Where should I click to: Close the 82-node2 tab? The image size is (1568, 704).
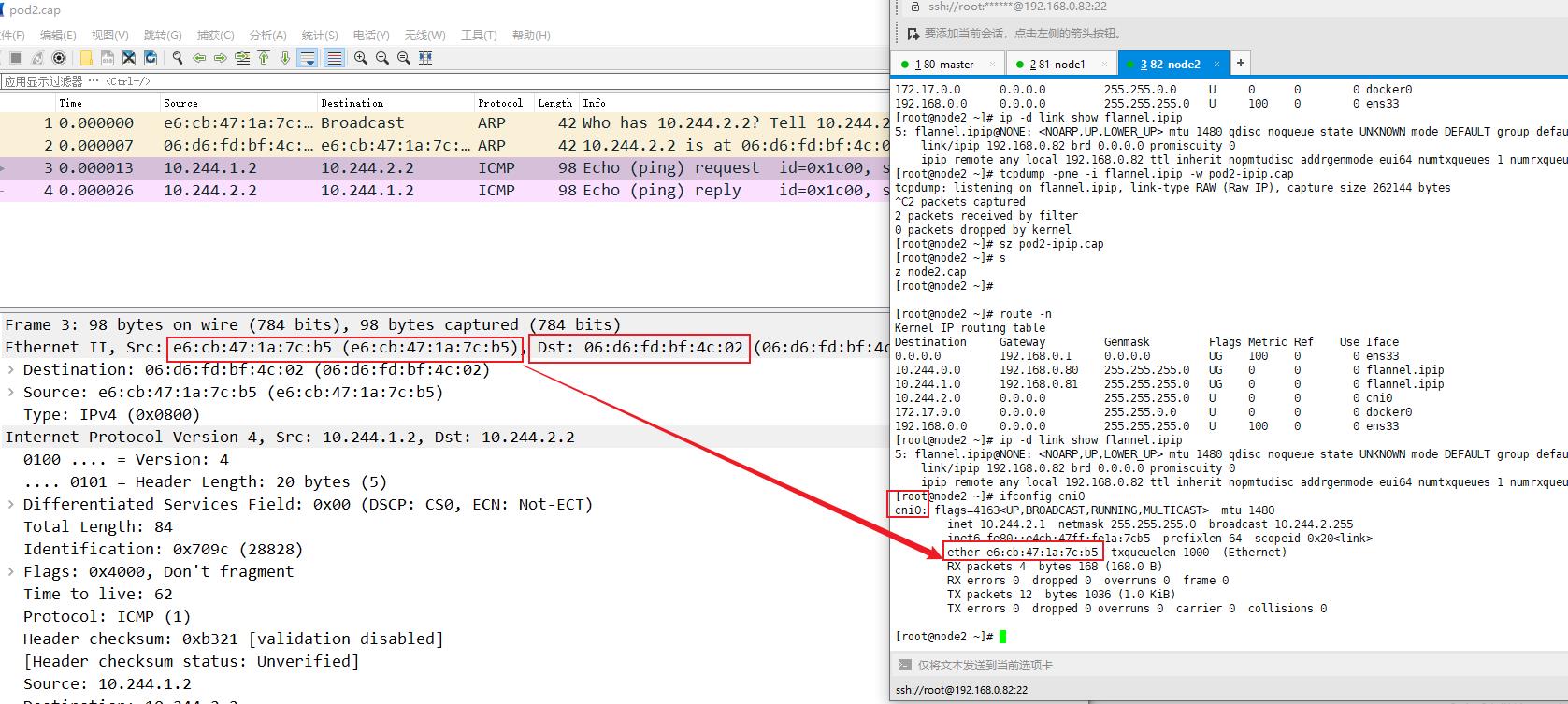(1216, 65)
